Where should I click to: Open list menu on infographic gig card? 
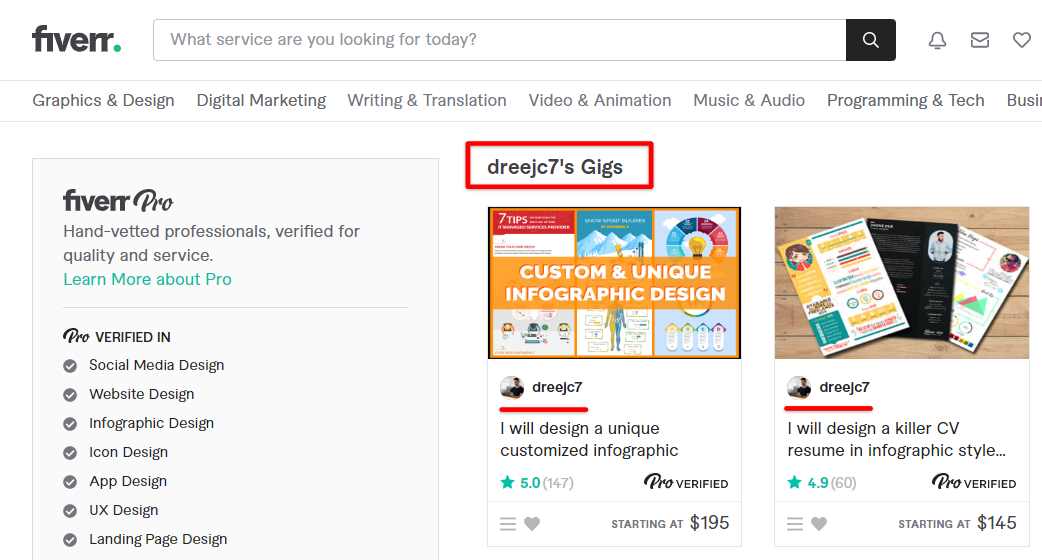click(508, 524)
